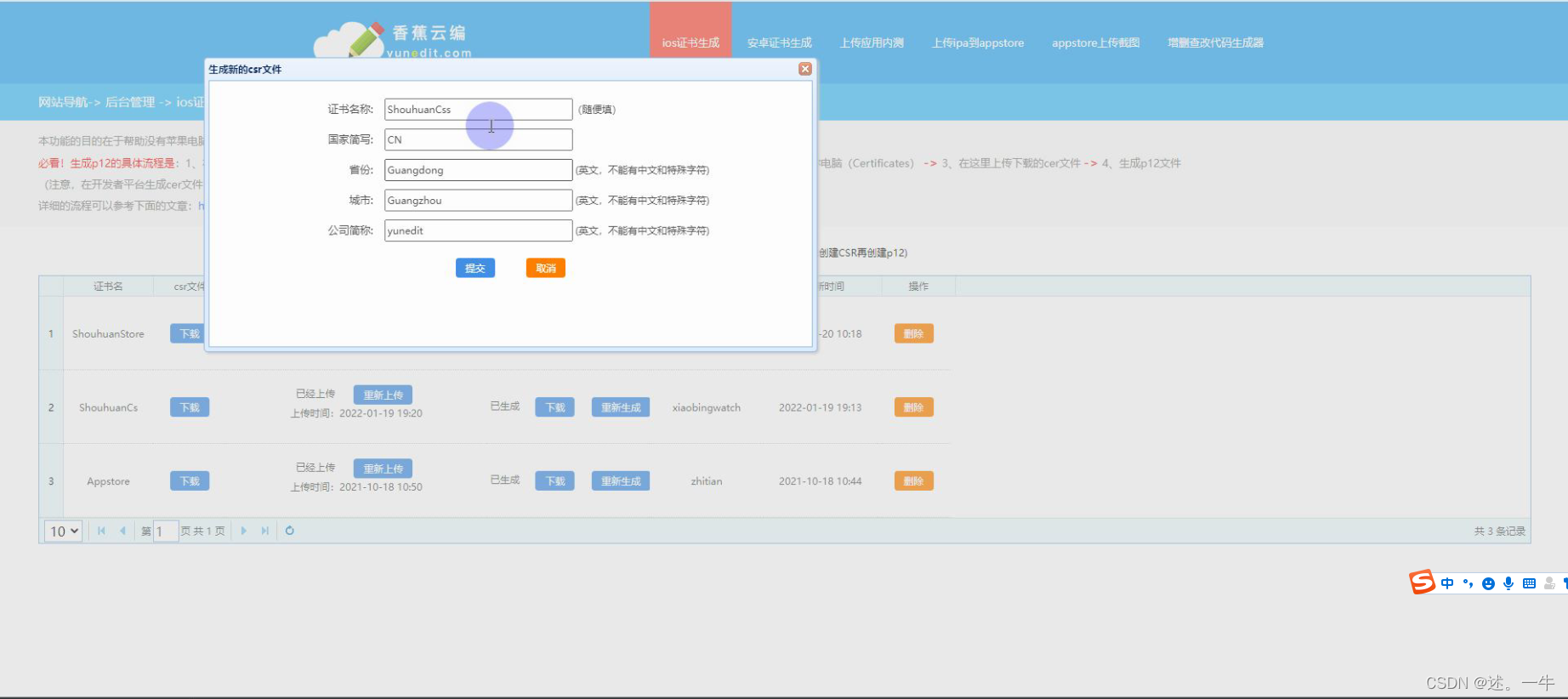Follow the 后台管理 breadcrumb link
Image resolution: width=1568 pixels, height=699 pixels.
pos(130,102)
